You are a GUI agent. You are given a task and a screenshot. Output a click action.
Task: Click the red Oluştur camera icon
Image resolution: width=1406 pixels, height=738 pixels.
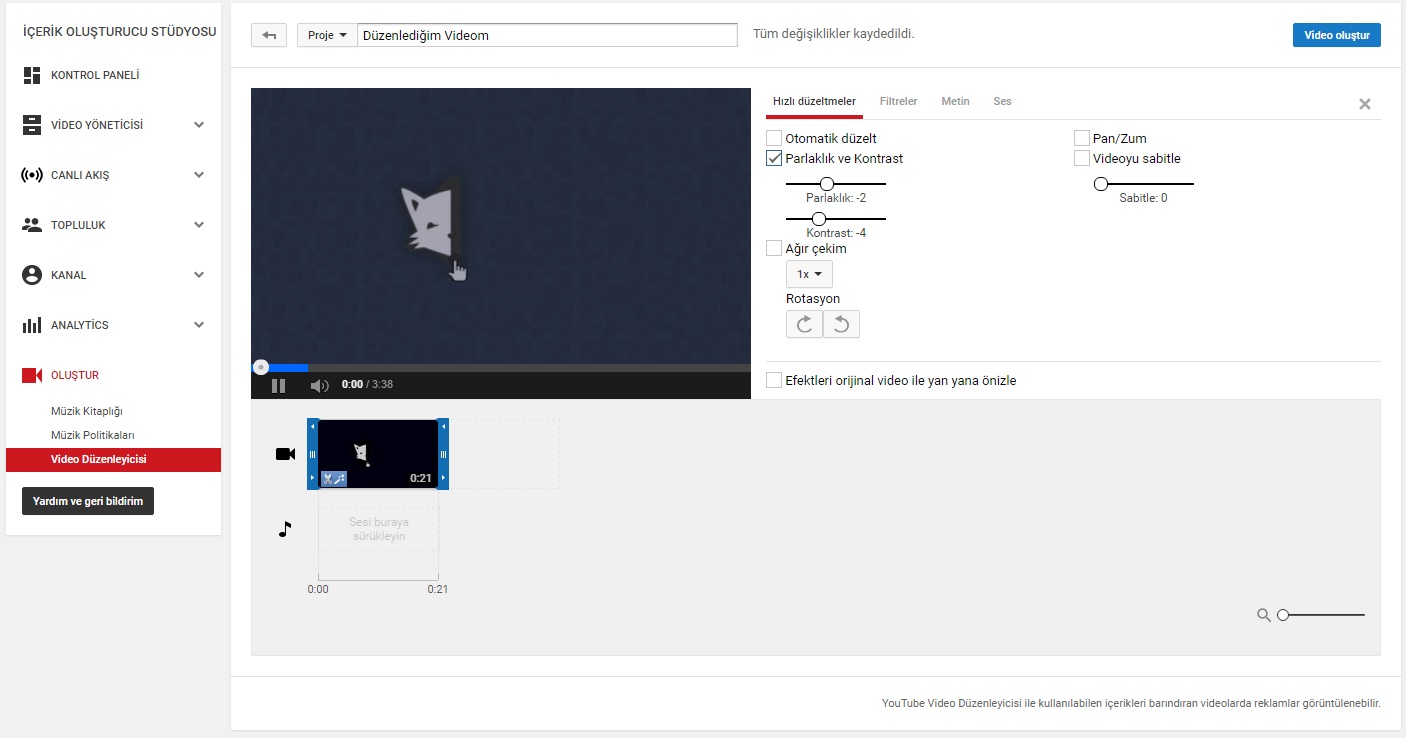point(31,375)
